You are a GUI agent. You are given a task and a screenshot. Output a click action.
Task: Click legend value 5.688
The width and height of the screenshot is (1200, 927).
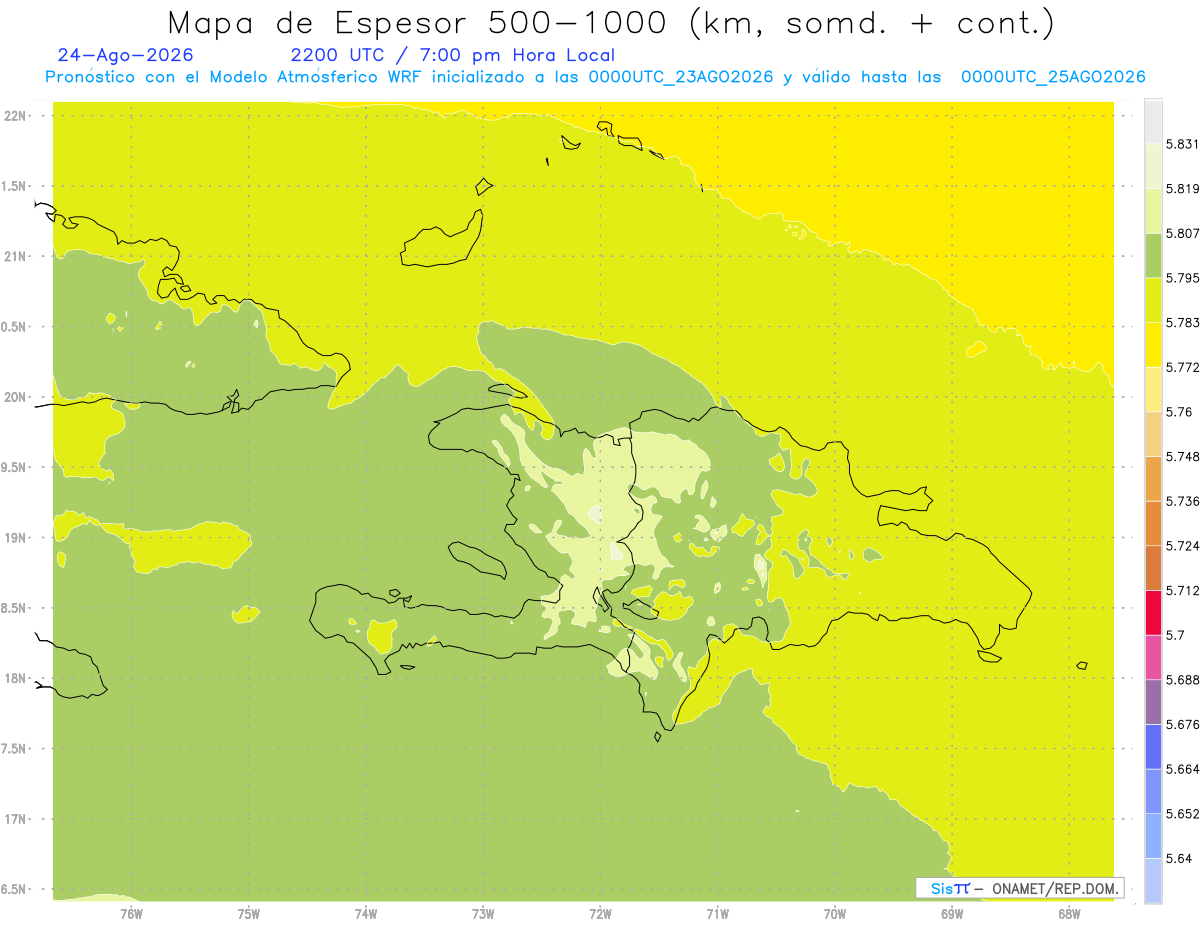tap(1183, 680)
